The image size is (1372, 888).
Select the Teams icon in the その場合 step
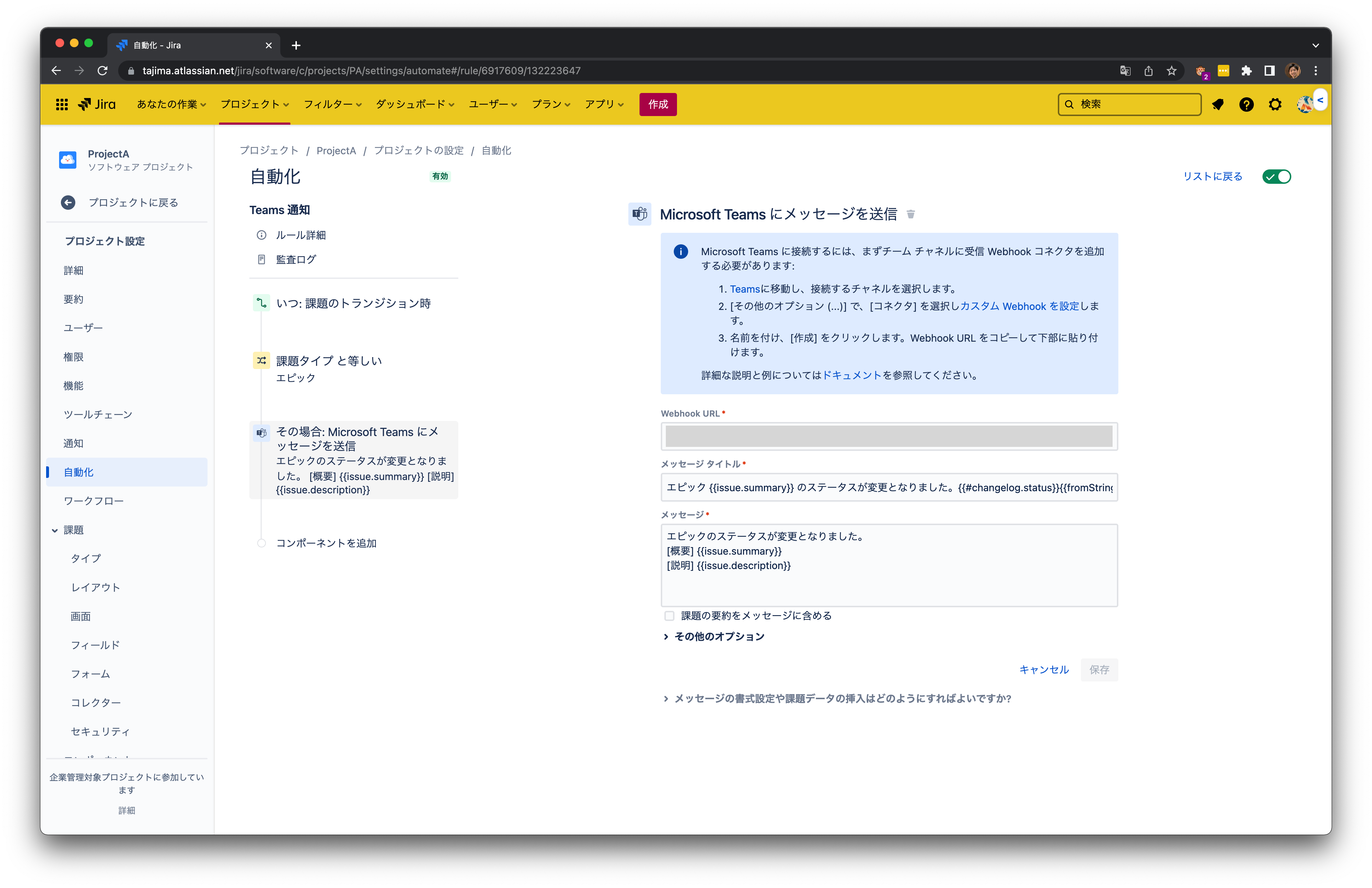pos(262,432)
